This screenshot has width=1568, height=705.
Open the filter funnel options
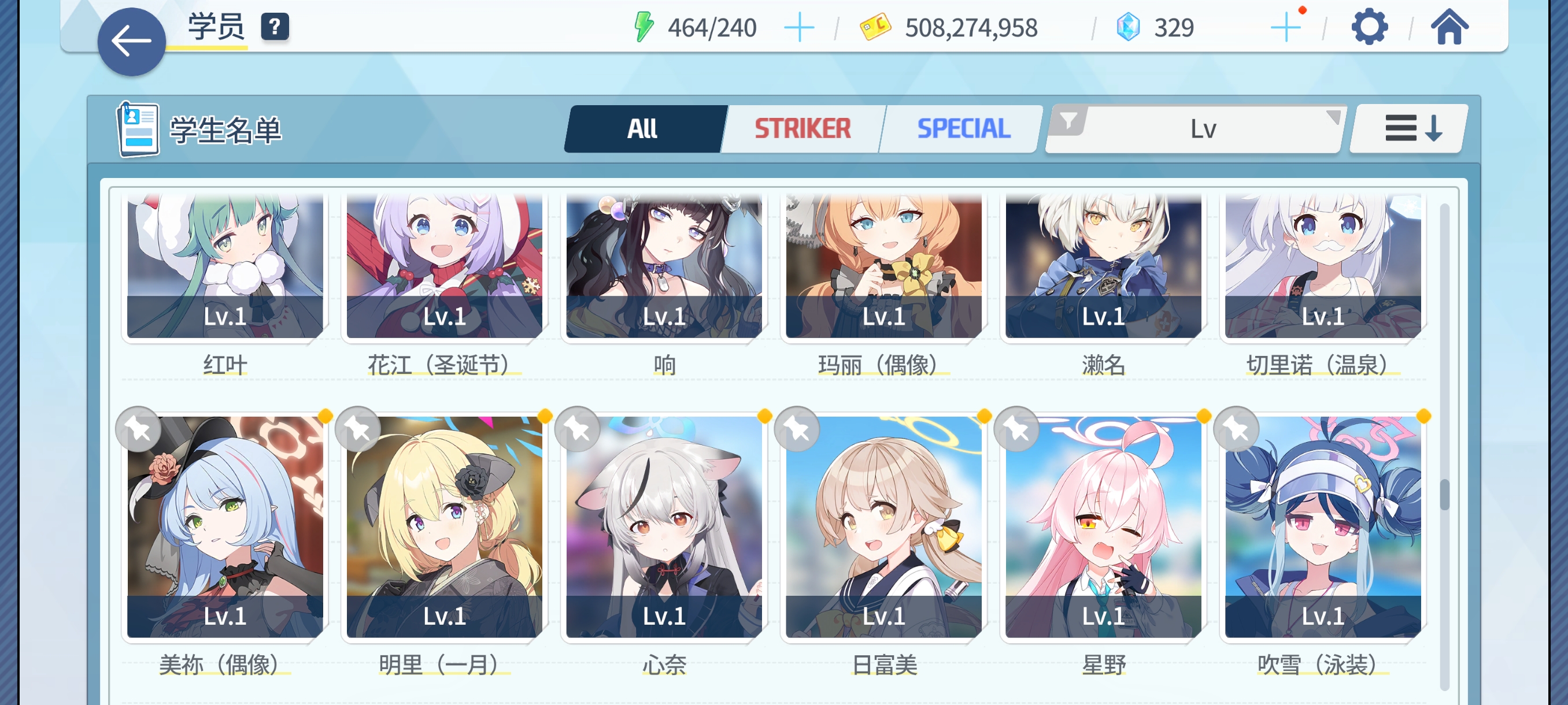[x=1068, y=122]
